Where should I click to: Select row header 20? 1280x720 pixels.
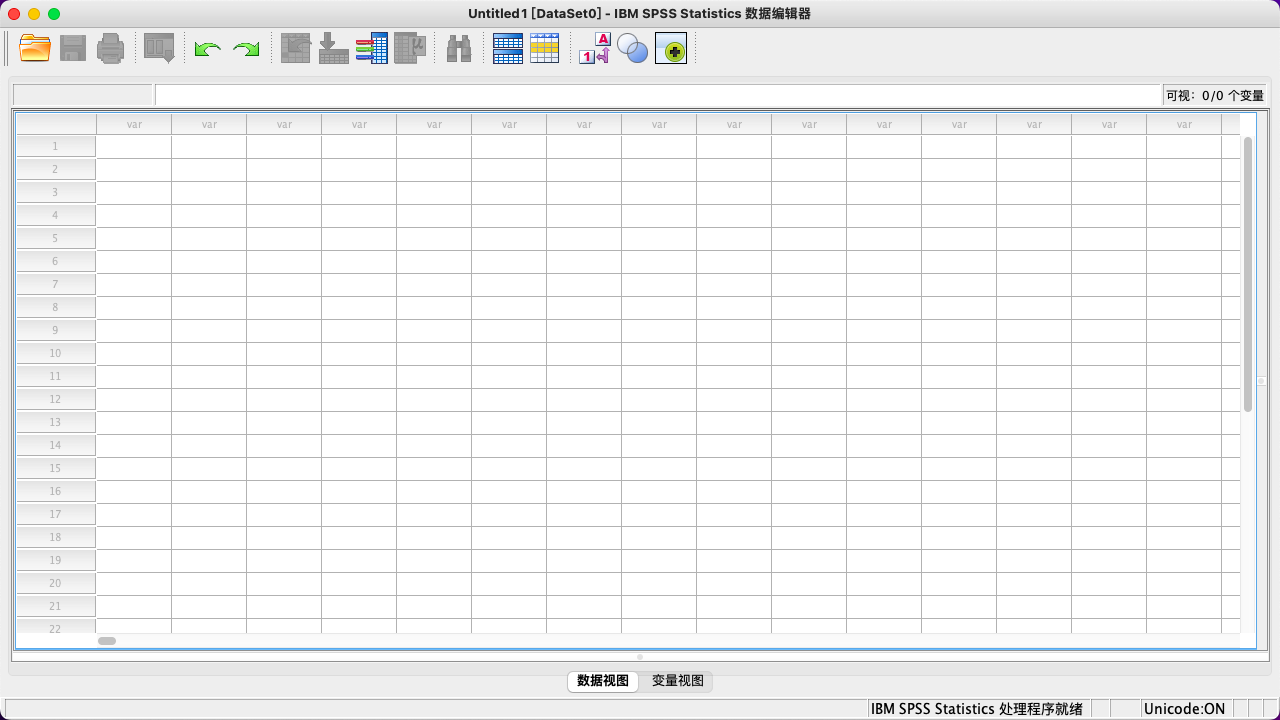pos(56,583)
